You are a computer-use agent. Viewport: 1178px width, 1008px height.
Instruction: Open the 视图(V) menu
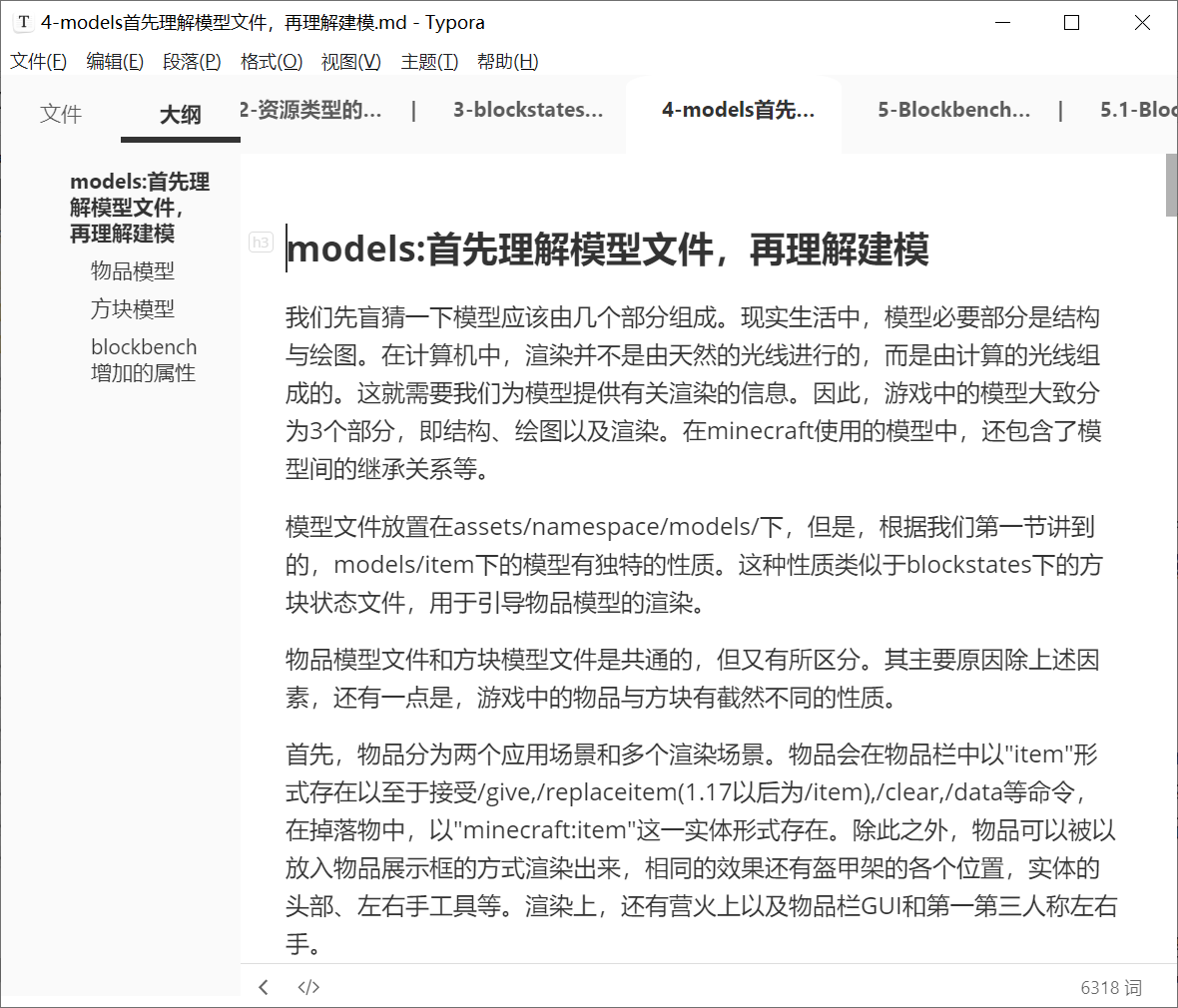click(x=350, y=62)
